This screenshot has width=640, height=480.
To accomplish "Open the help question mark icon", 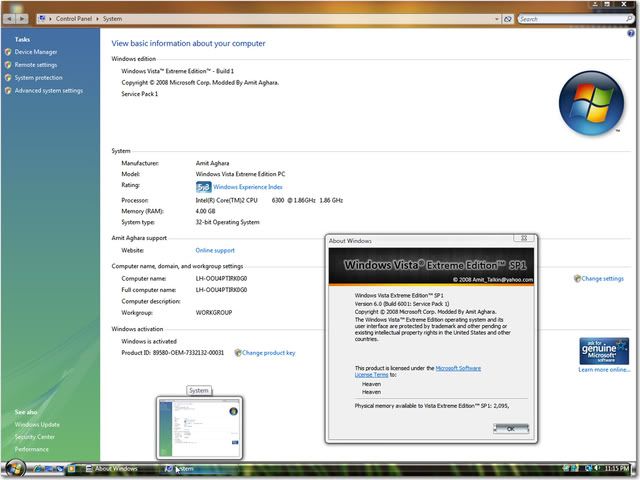I will click(631, 34).
